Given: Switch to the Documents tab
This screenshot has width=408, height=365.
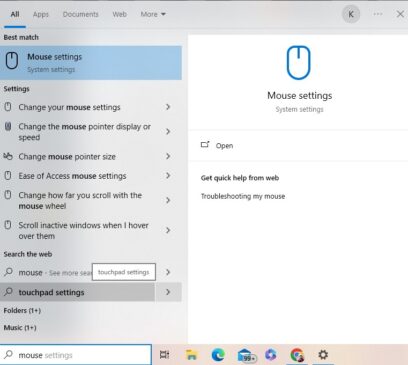Looking at the screenshot, I should pos(81,14).
